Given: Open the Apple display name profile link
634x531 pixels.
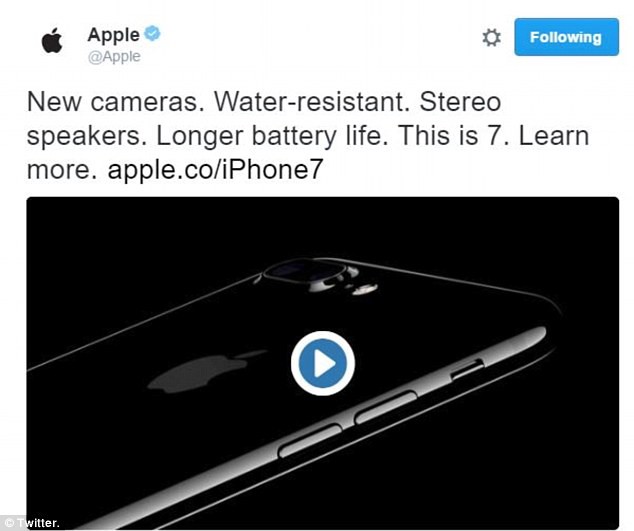Looking at the screenshot, I should click(x=113, y=35).
